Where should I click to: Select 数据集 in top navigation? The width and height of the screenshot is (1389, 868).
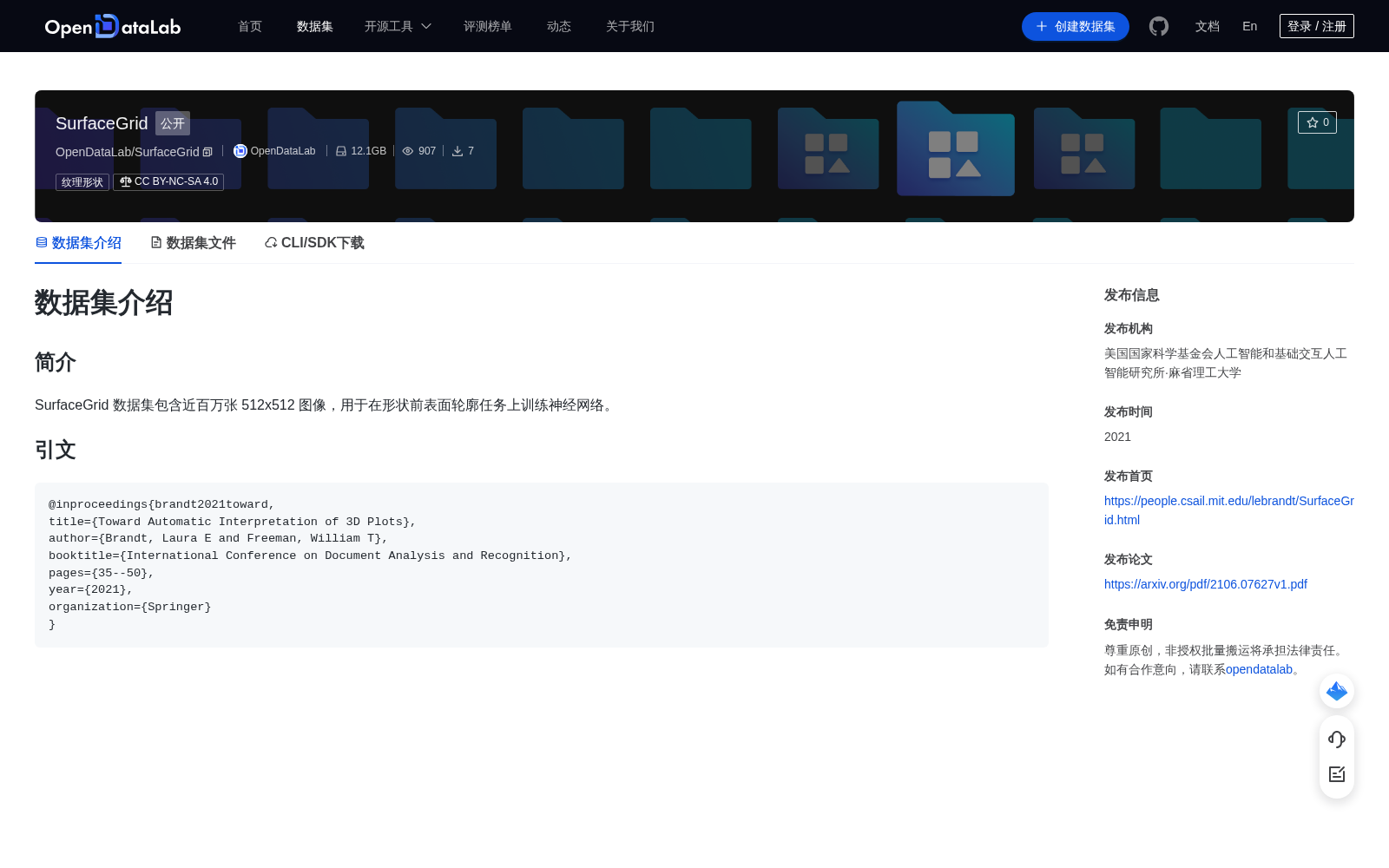[315, 26]
